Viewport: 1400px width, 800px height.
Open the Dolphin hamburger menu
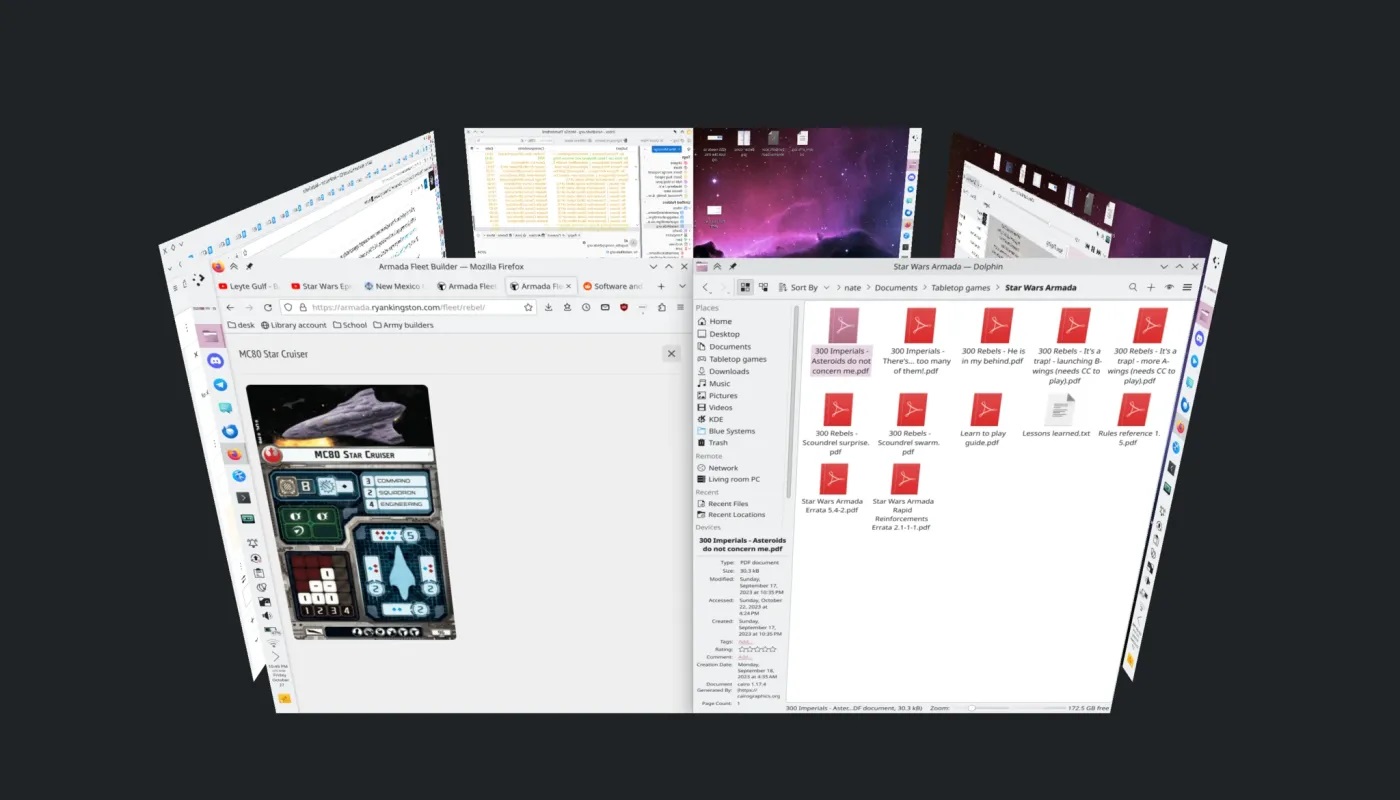click(1187, 287)
